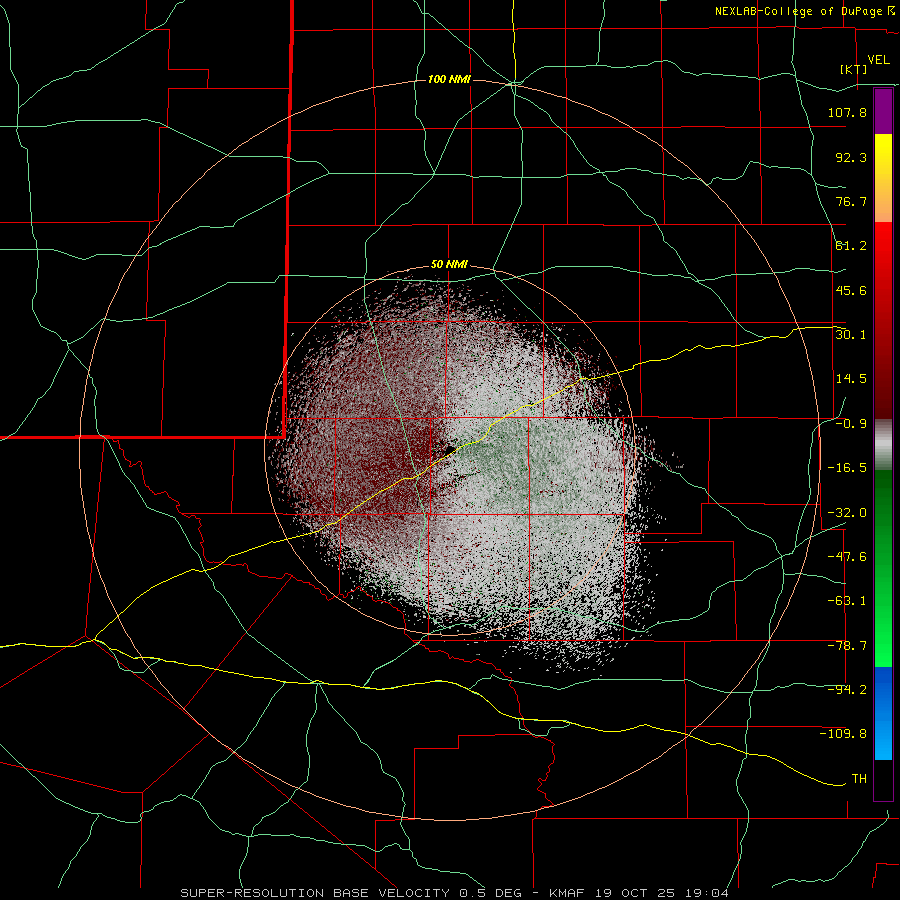Click the -63.1 velocity scale value
The width and height of the screenshot is (900, 900).
coord(847,601)
